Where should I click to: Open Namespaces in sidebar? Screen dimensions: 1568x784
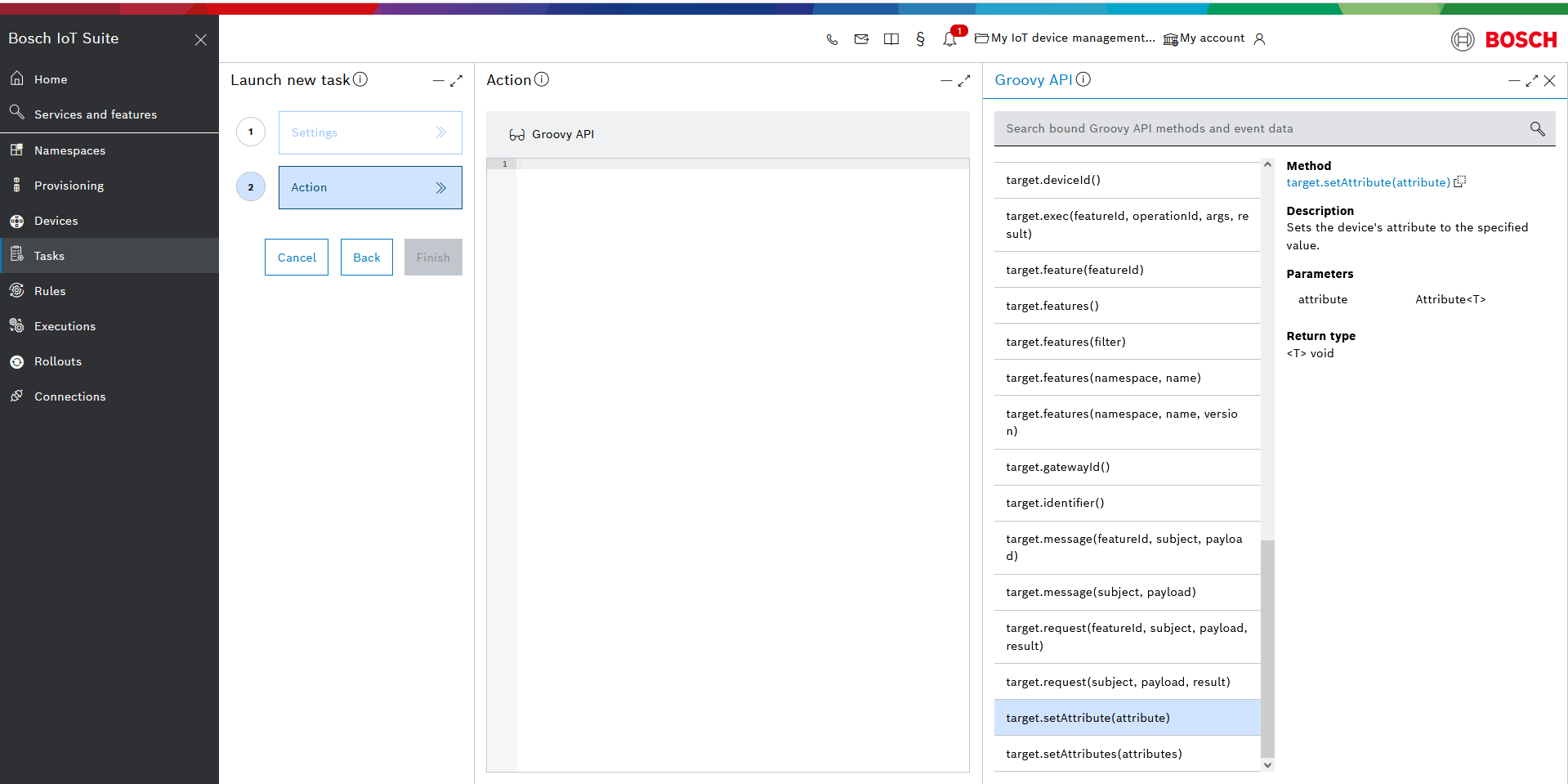(x=109, y=150)
